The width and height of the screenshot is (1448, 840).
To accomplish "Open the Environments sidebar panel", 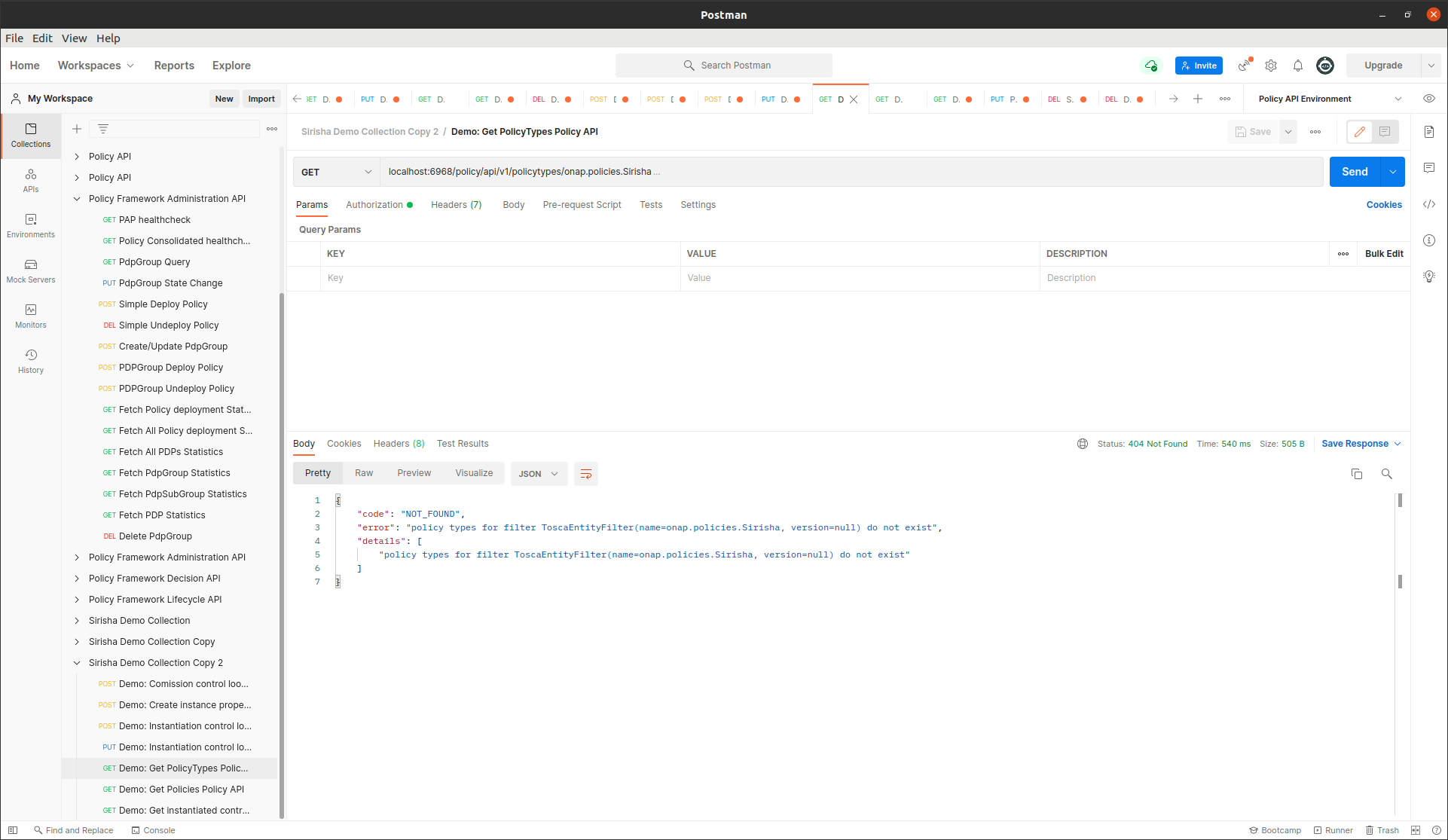I will [x=31, y=226].
